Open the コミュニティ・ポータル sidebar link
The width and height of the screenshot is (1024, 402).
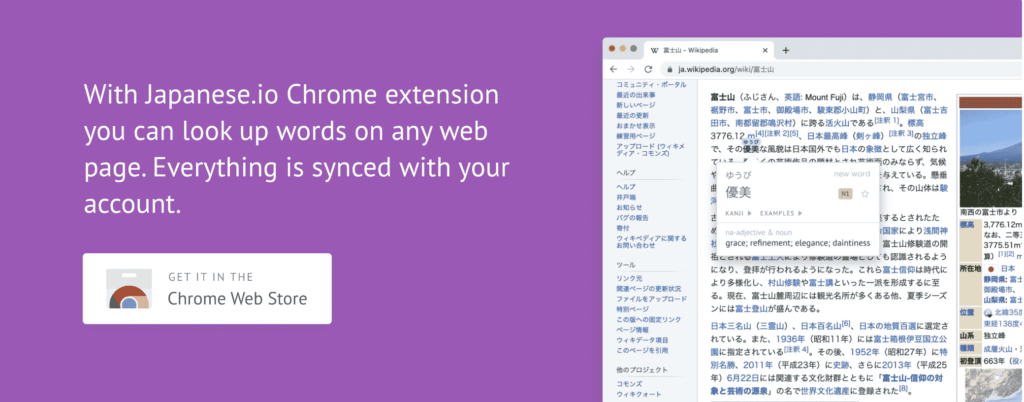click(651, 85)
